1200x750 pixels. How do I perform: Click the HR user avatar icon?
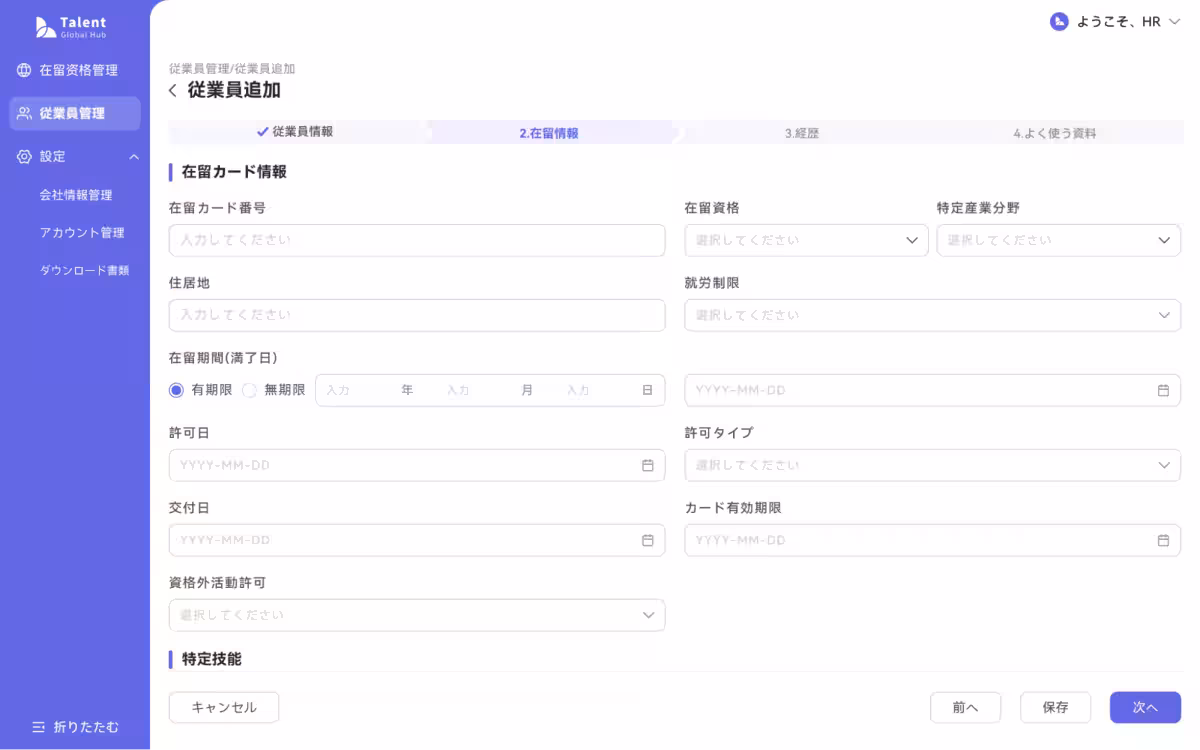pyautogui.click(x=1058, y=21)
